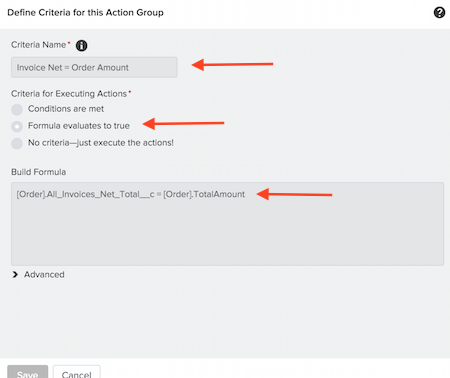
Task: Click the Save button
Action: tap(28, 373)
